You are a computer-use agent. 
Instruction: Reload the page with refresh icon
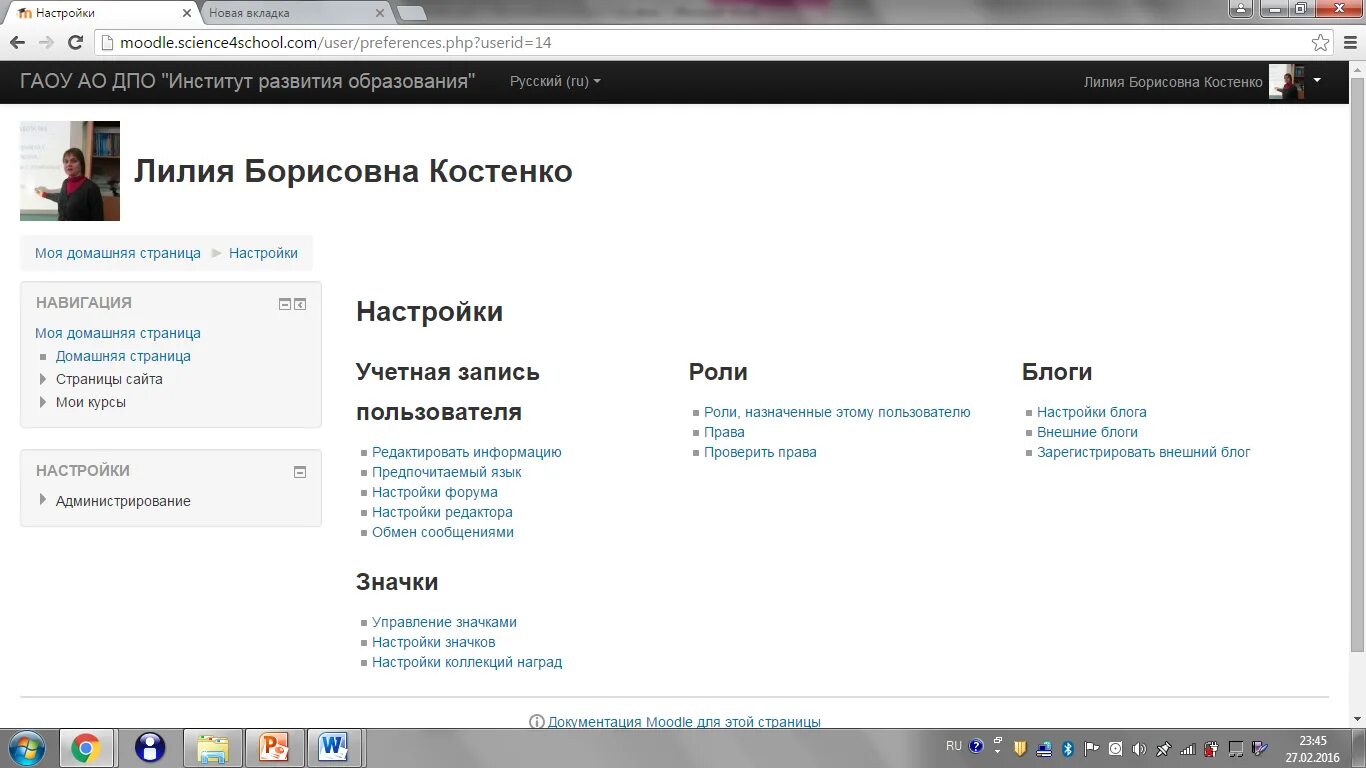[75, 43]
